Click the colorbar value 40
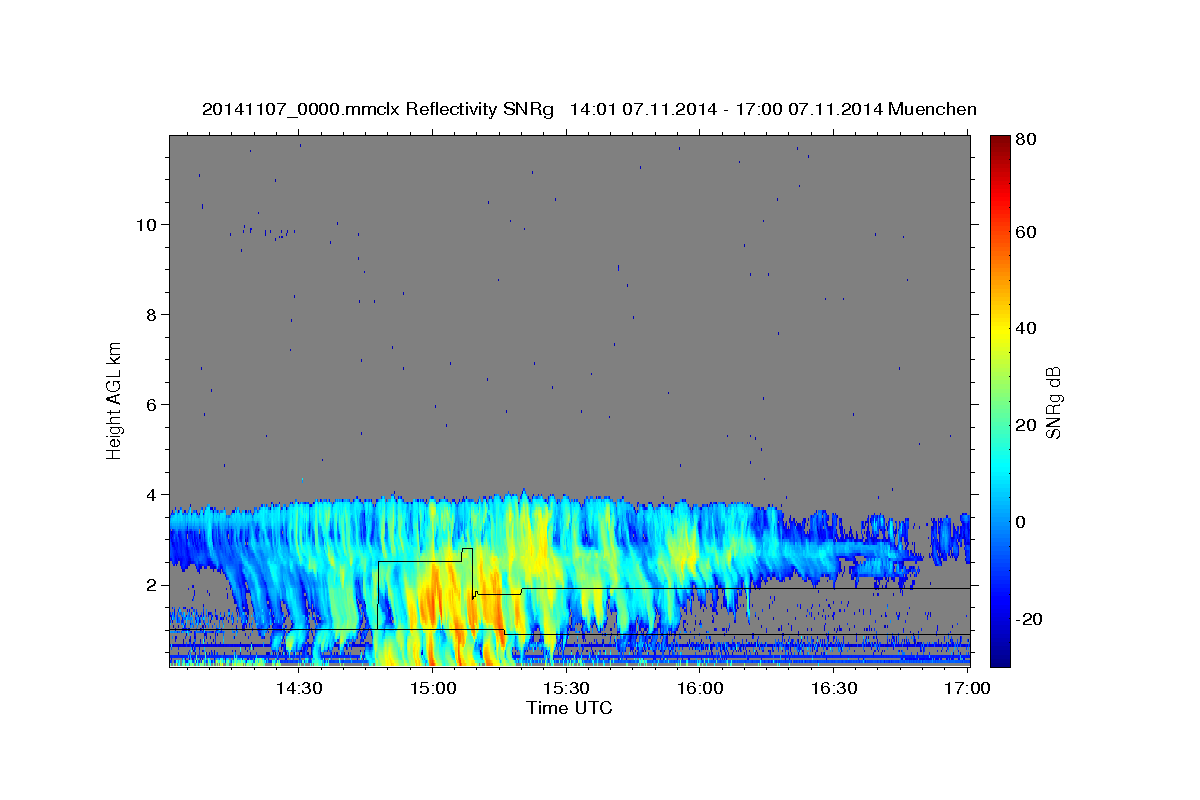Image resolution: width=1200 pixels, height=800 pixels. tap(1028, 328)
